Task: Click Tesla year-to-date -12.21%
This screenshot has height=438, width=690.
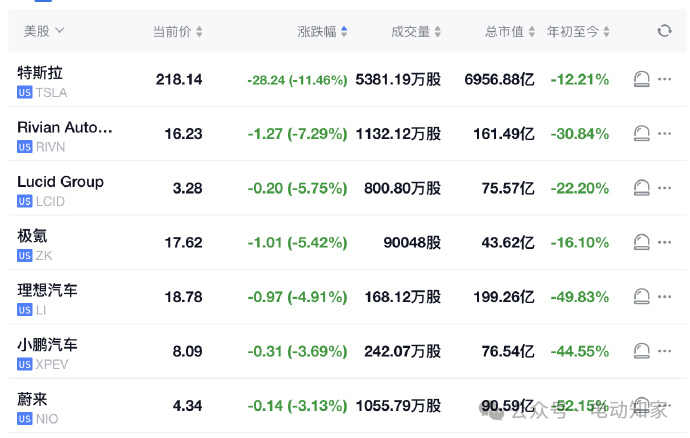Action: (x=580, y=79)
